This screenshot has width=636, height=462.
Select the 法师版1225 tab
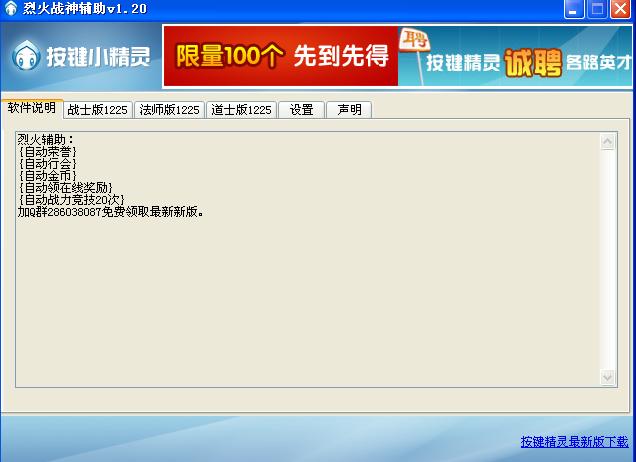169,110
